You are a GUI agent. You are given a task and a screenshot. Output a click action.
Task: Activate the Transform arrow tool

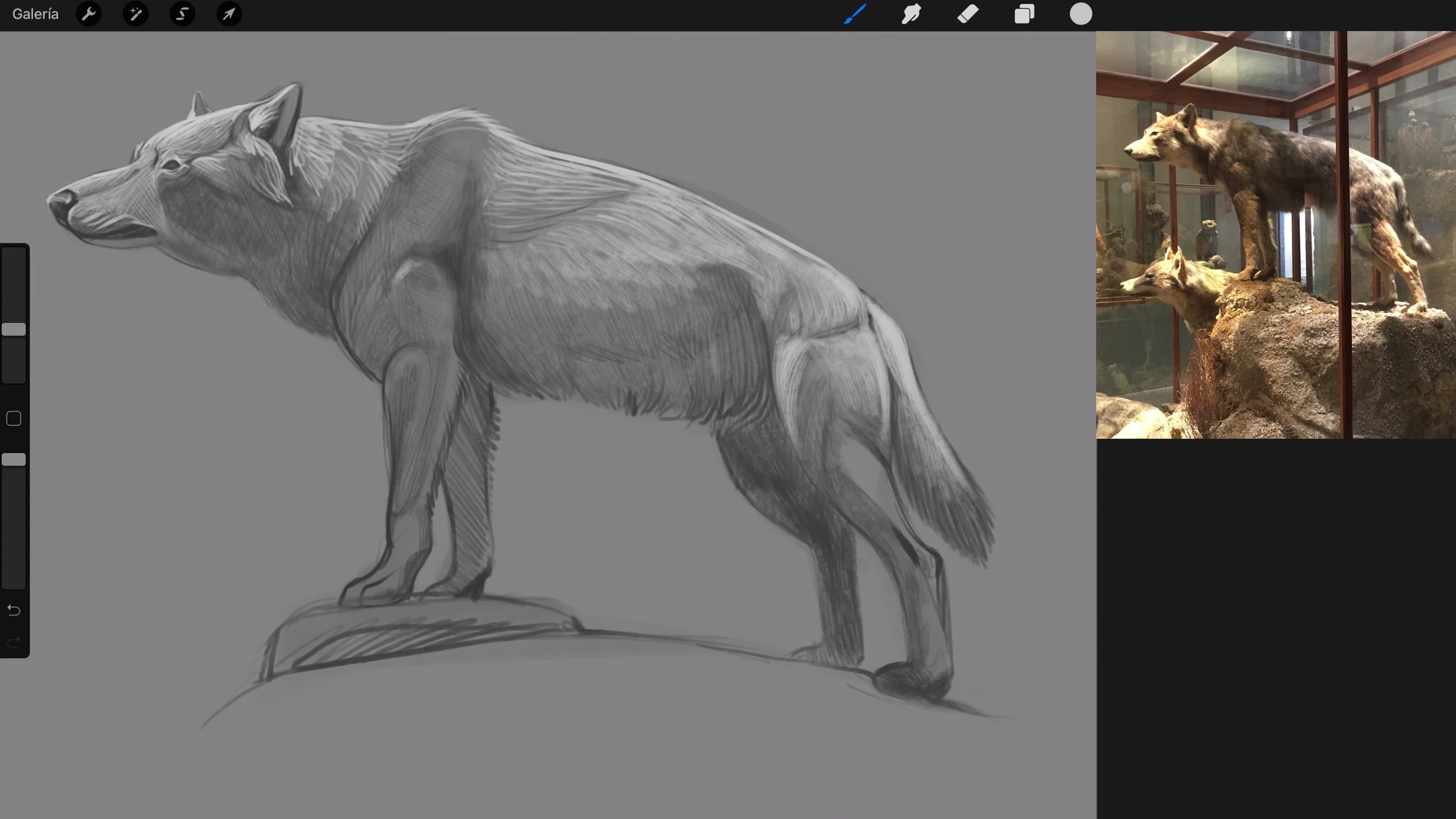(x=229, y=14)
